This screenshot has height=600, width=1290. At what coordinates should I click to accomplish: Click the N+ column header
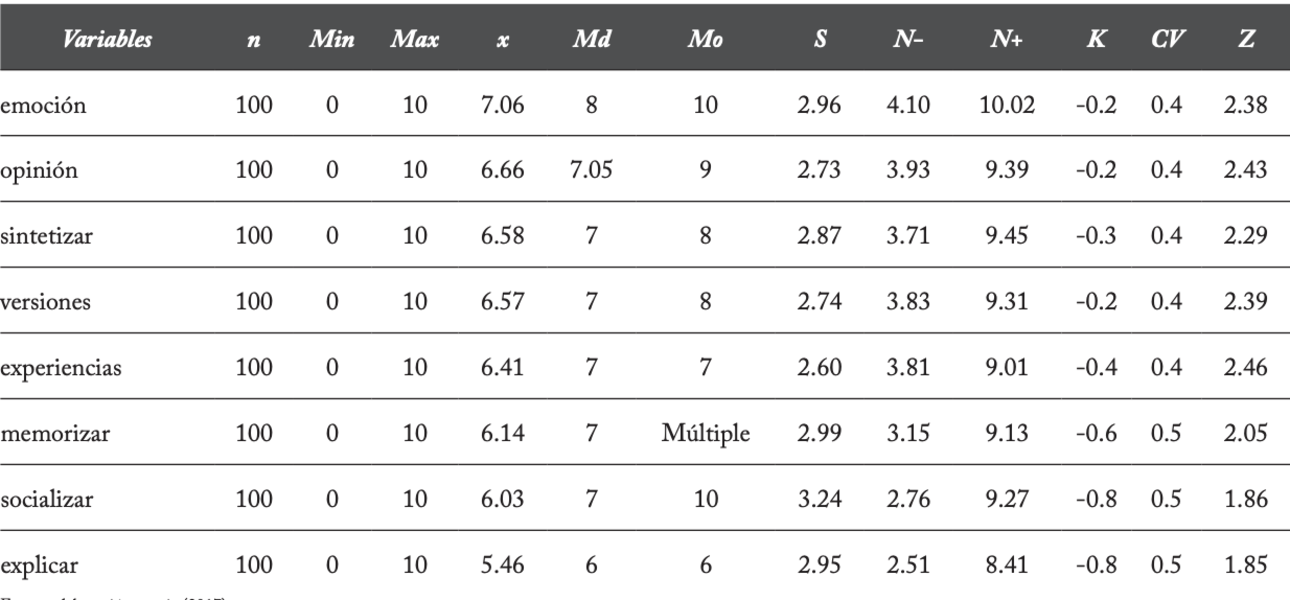(1005, 41)
